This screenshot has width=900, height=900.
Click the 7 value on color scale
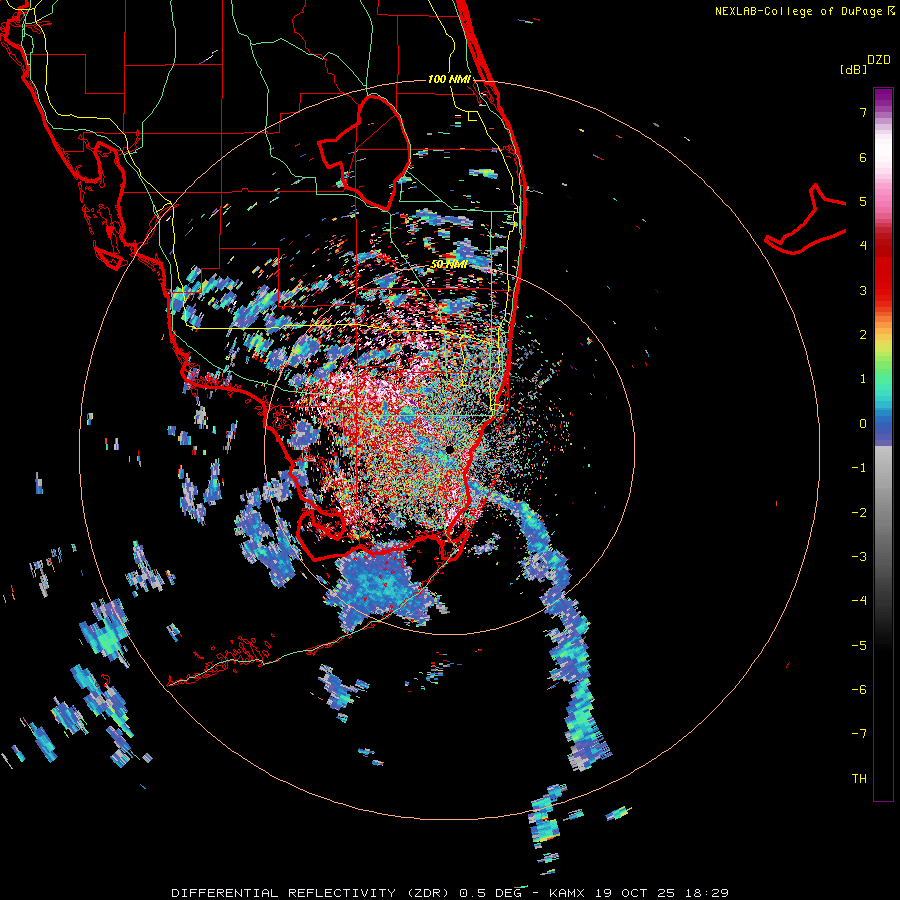[x=863, y=112]
